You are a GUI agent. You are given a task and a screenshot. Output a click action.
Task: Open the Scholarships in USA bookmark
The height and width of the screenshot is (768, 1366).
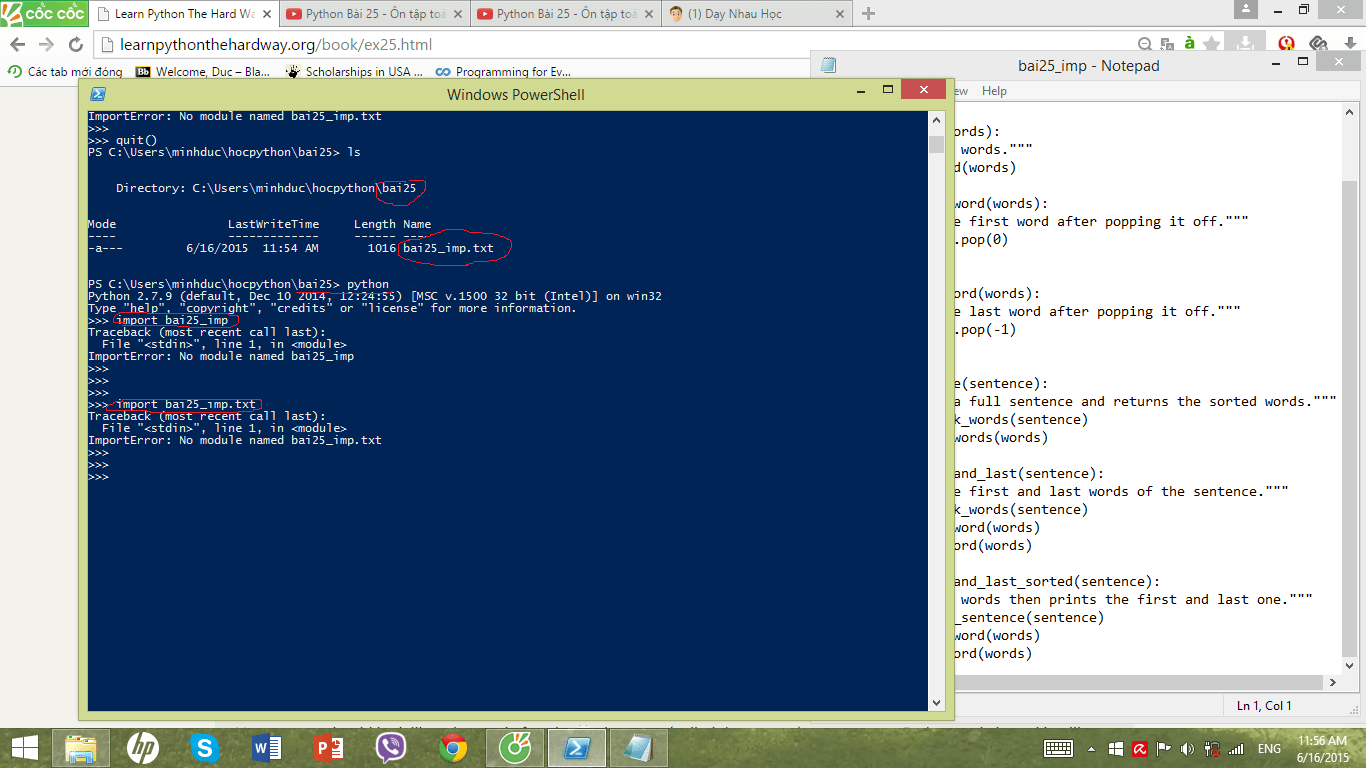[x=354, y=72]
